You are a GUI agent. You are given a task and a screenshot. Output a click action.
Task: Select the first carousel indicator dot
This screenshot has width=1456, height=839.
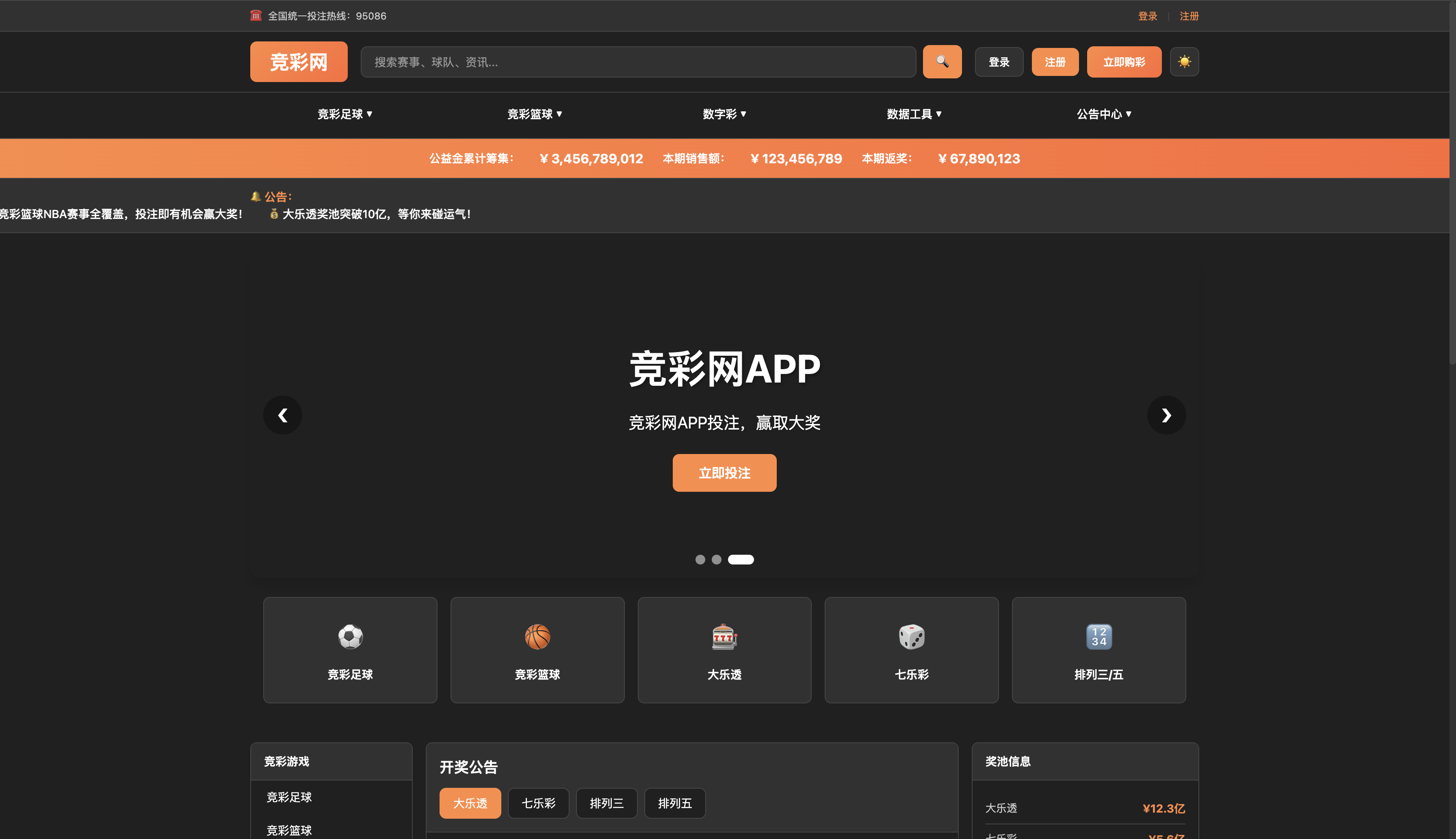point(700,560)
